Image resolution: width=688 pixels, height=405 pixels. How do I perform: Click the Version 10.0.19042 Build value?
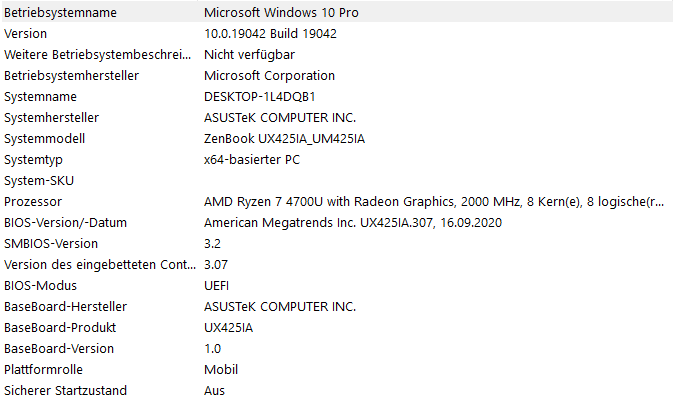pyautogui.click(x=270, y=34)
